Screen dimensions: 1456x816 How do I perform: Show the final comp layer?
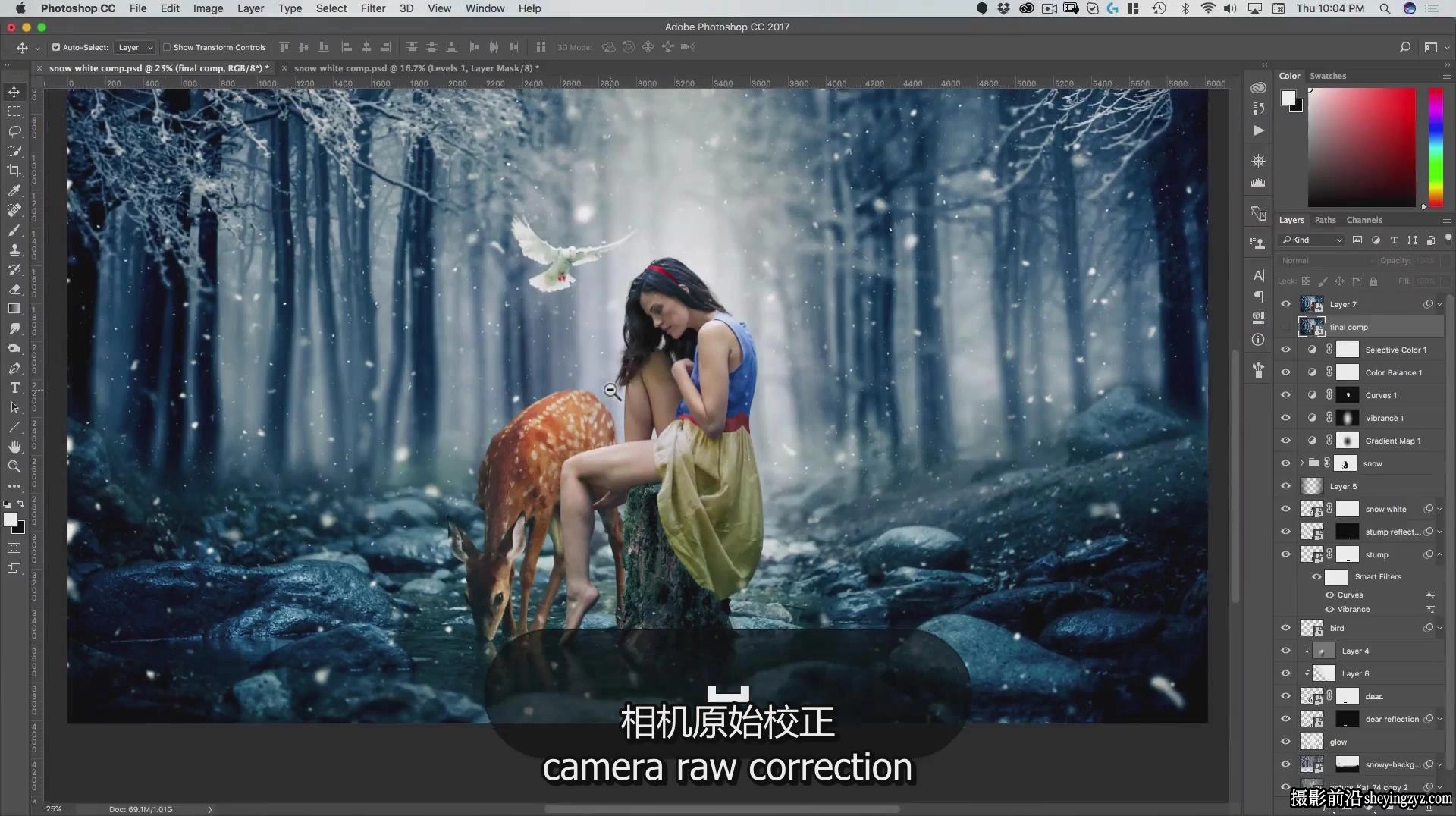[x=1285, y=327]
